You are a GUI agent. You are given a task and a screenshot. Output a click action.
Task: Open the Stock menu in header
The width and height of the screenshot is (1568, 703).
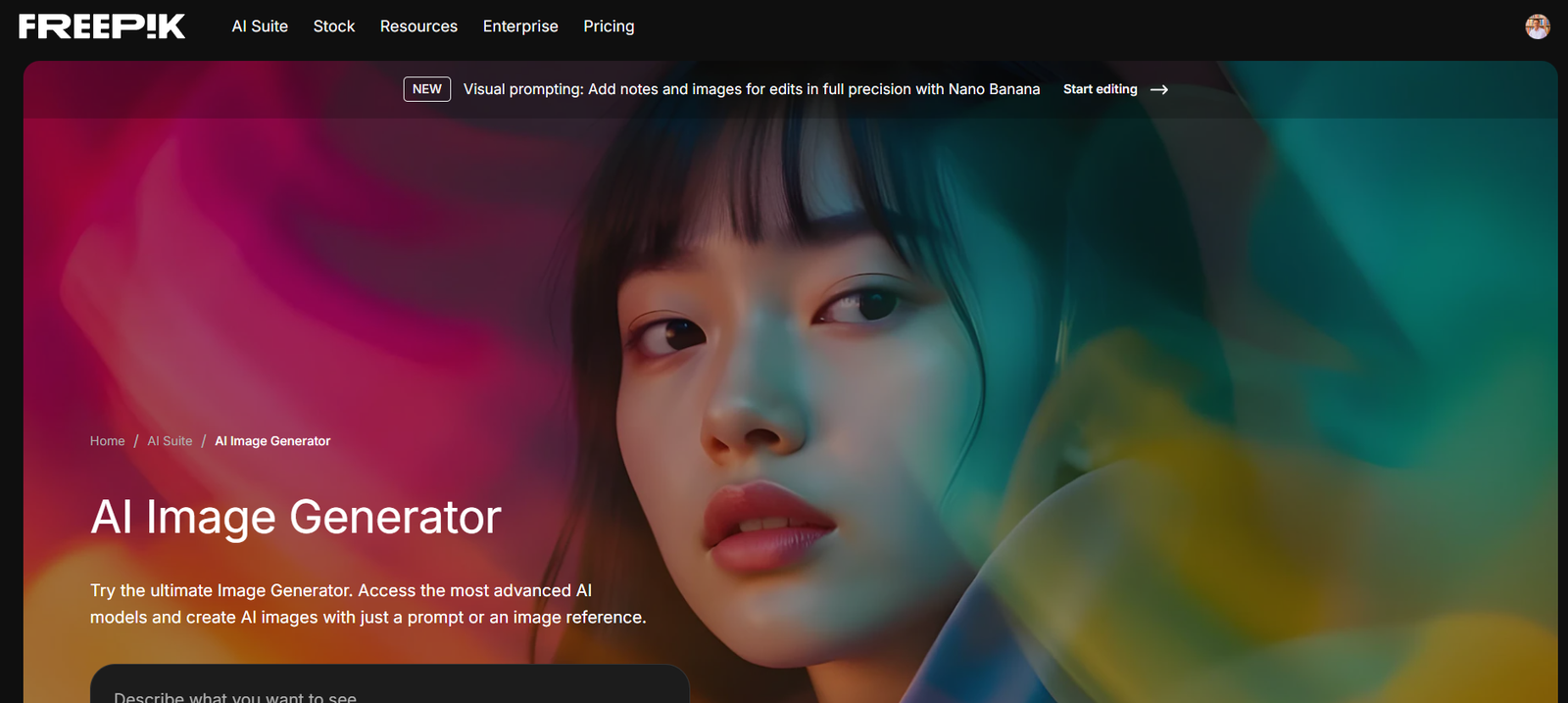[x=333, y=26]
